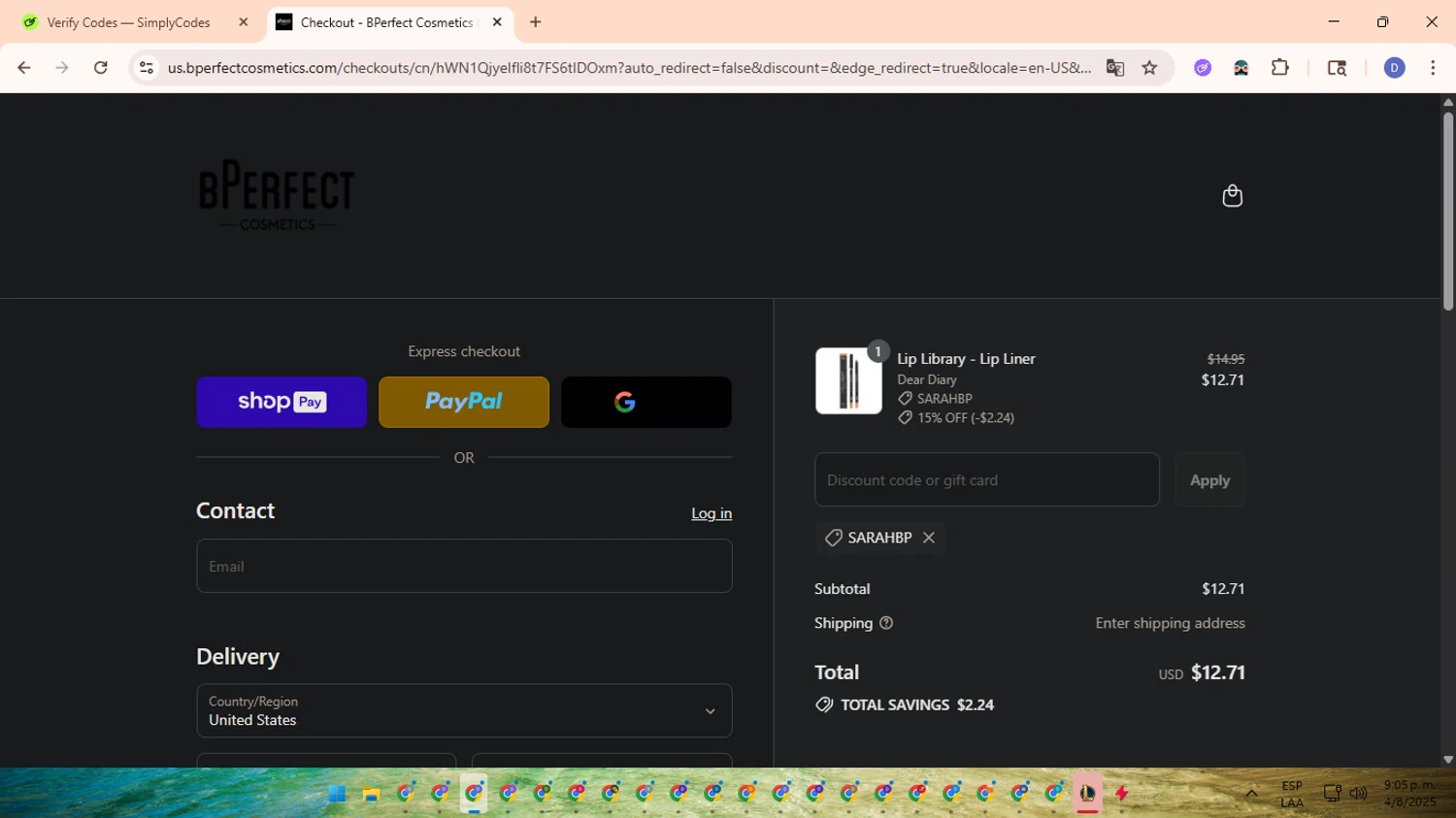Click the Apply discount button
1456x818 pixels.
pyautogui.click(x=1209, y=480)
